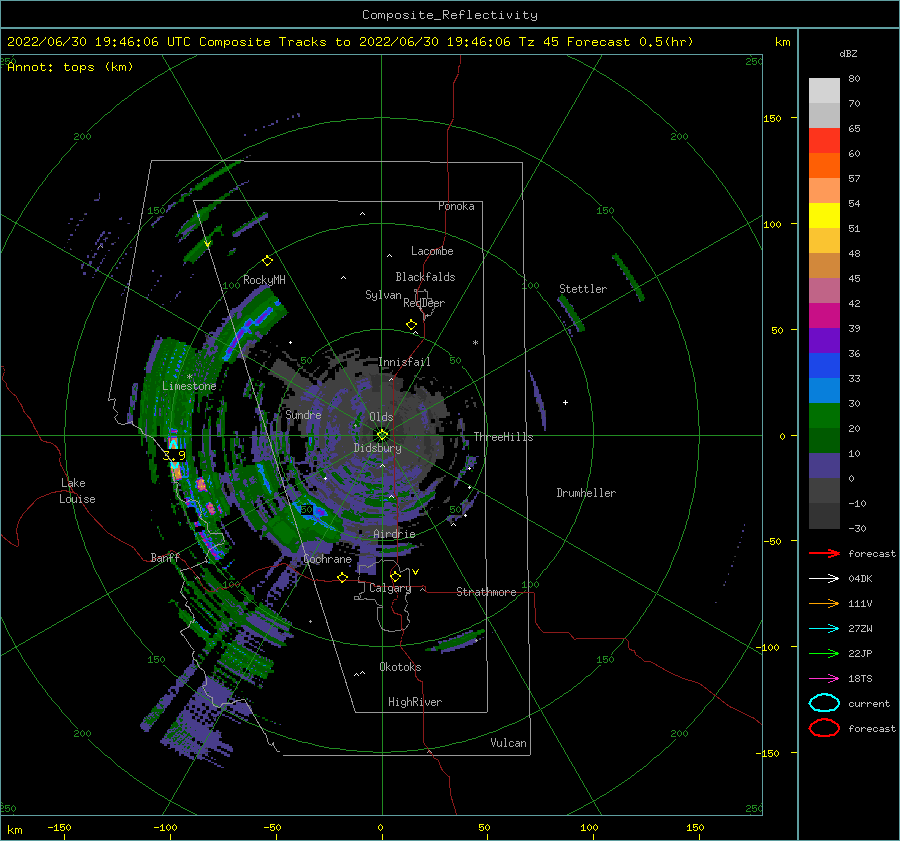Click the Limestone label

point(189,386)
